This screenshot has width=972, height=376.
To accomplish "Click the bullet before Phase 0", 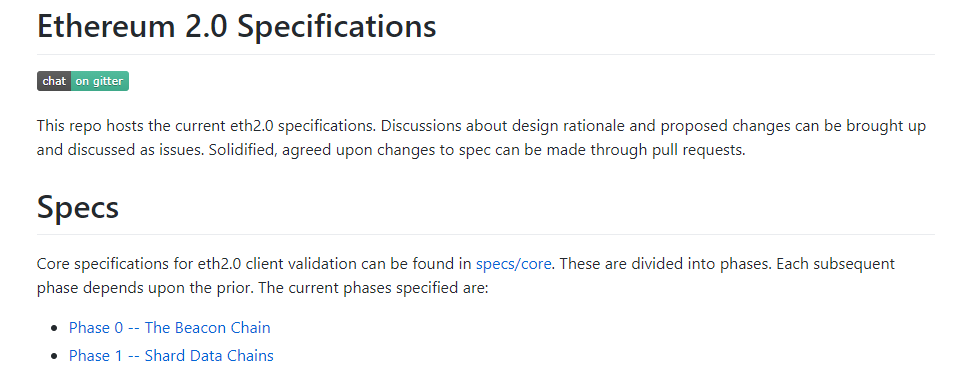I will tap(55, 328).
